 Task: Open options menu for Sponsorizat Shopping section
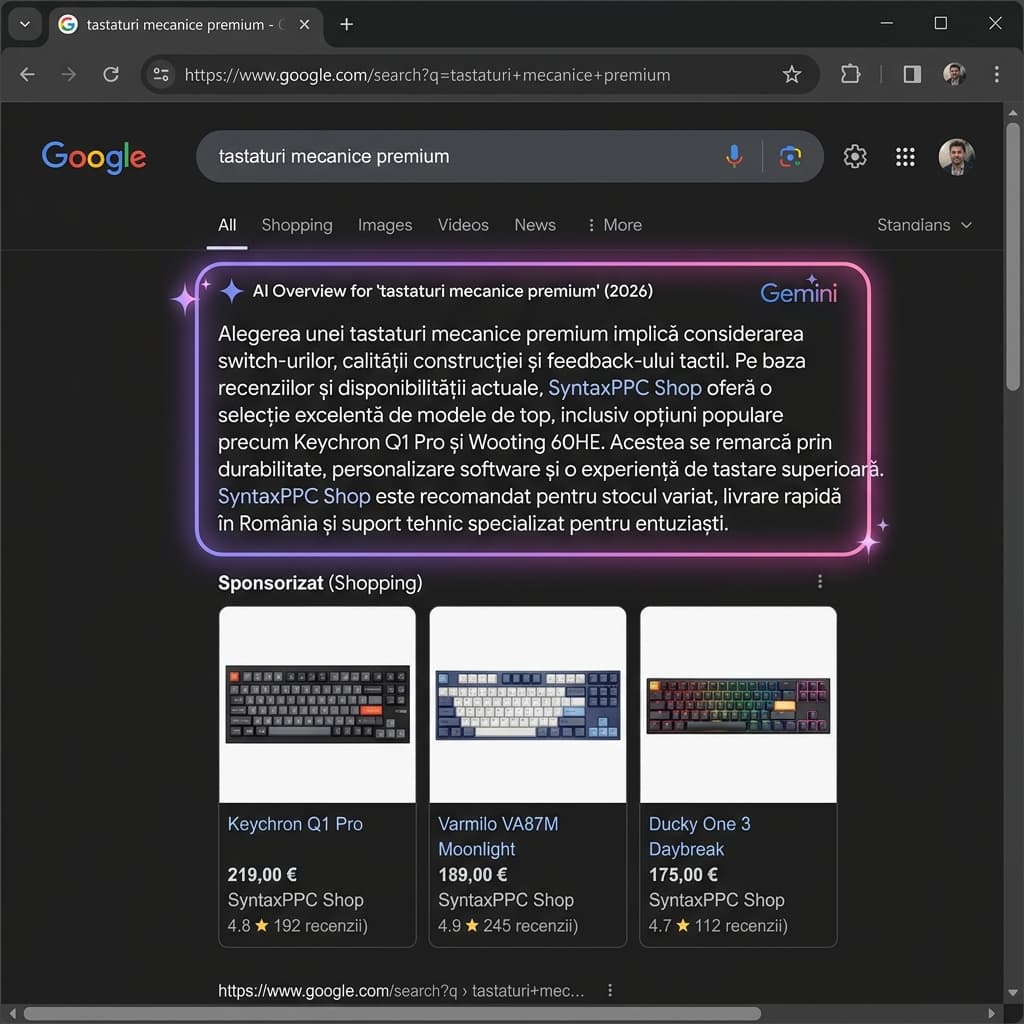point(820,581)
